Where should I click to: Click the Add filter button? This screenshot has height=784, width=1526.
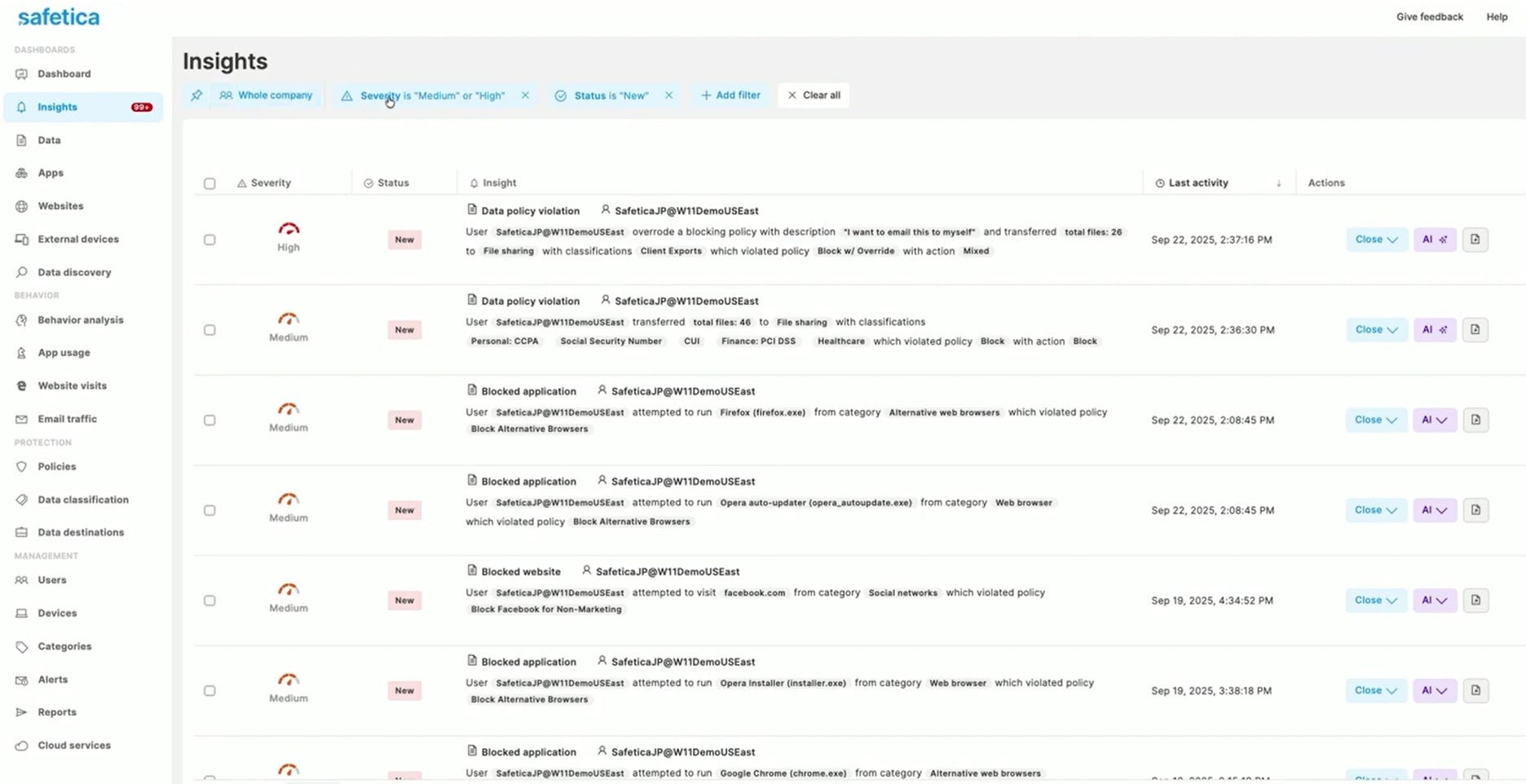tap(730, 95)
